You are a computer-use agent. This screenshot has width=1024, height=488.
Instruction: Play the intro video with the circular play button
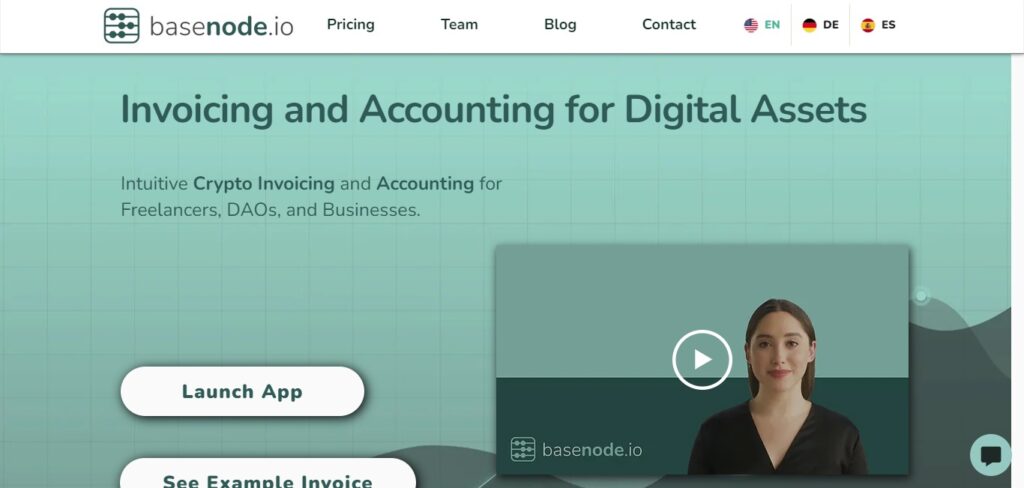click(702, 359)
